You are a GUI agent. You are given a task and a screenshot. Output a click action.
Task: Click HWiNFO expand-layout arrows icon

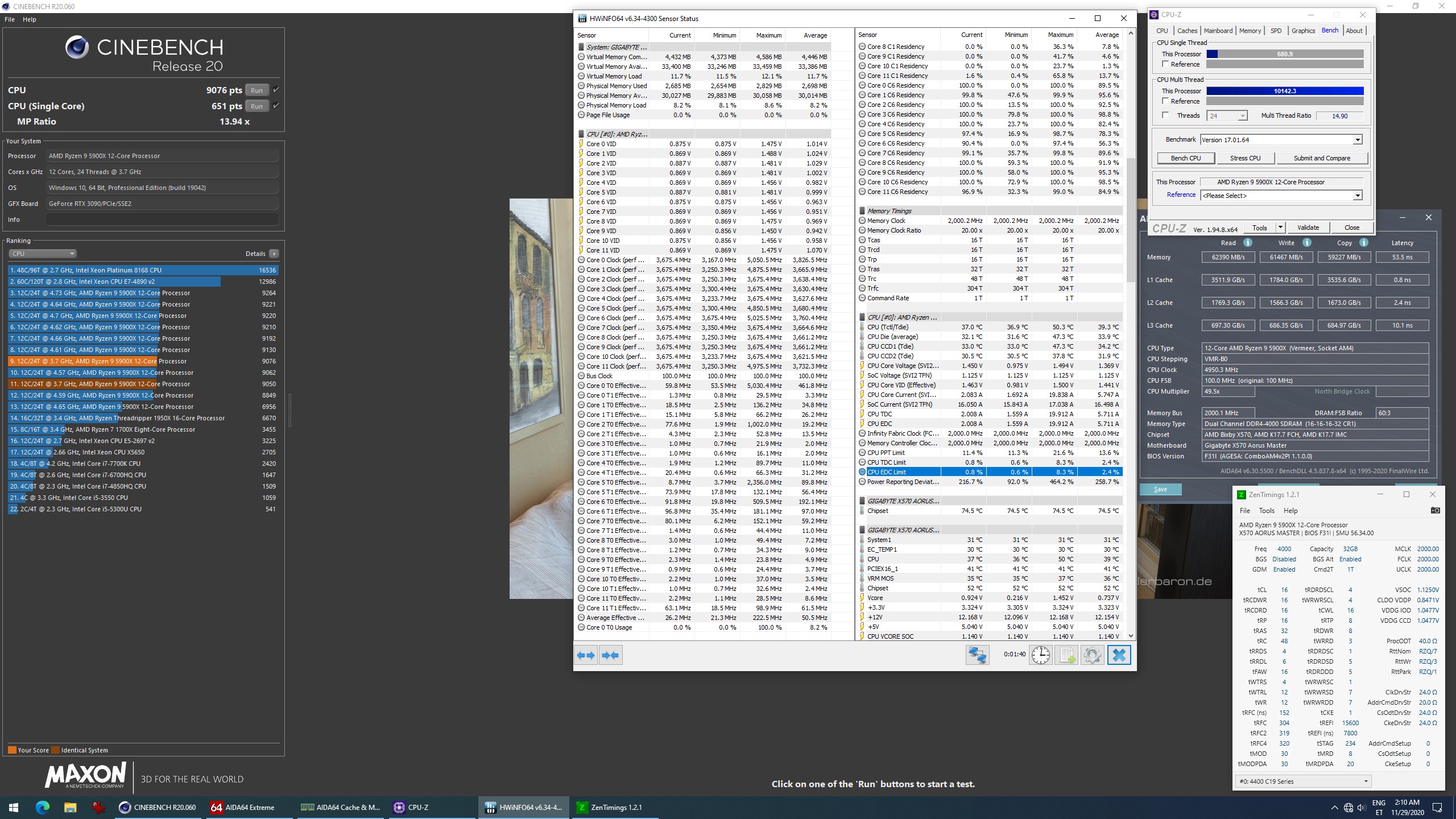tap(586, 655)
